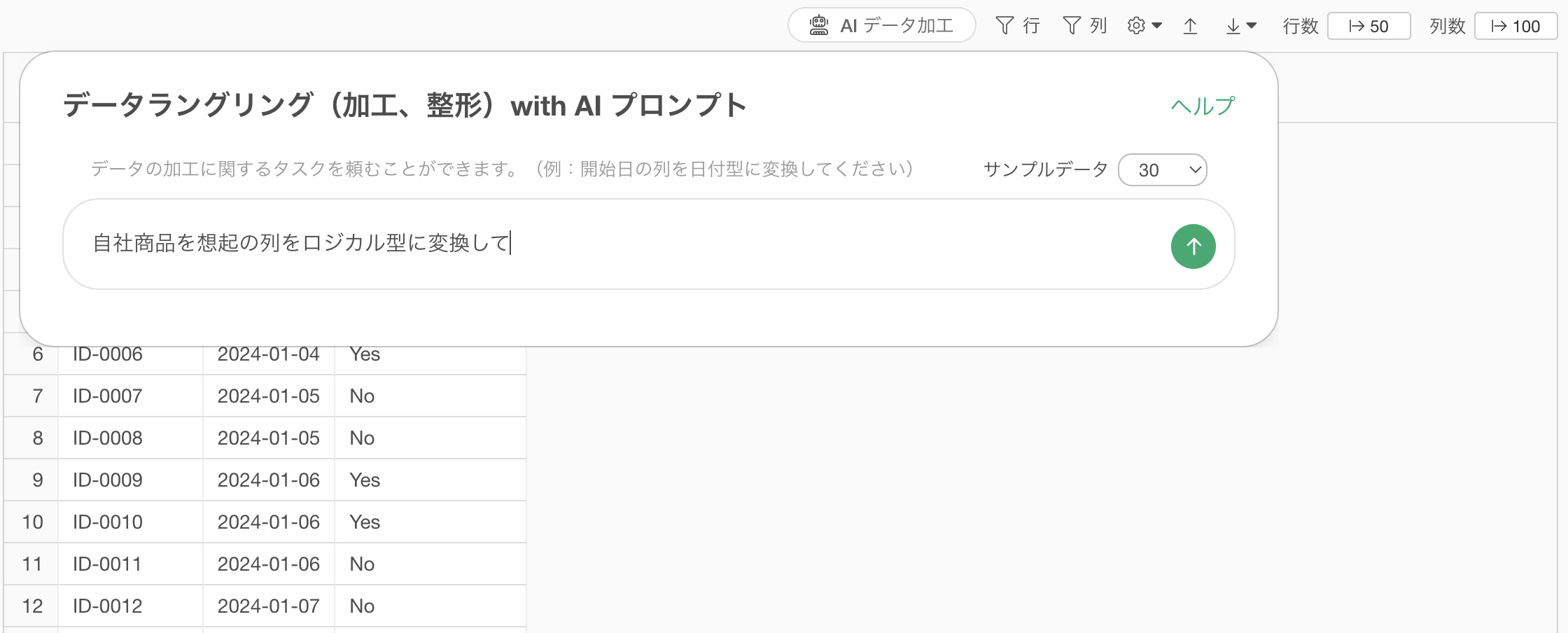This screenshot has width=1568, height=633.
Task: Expand the caret next to download icon
Action: 1252,26
